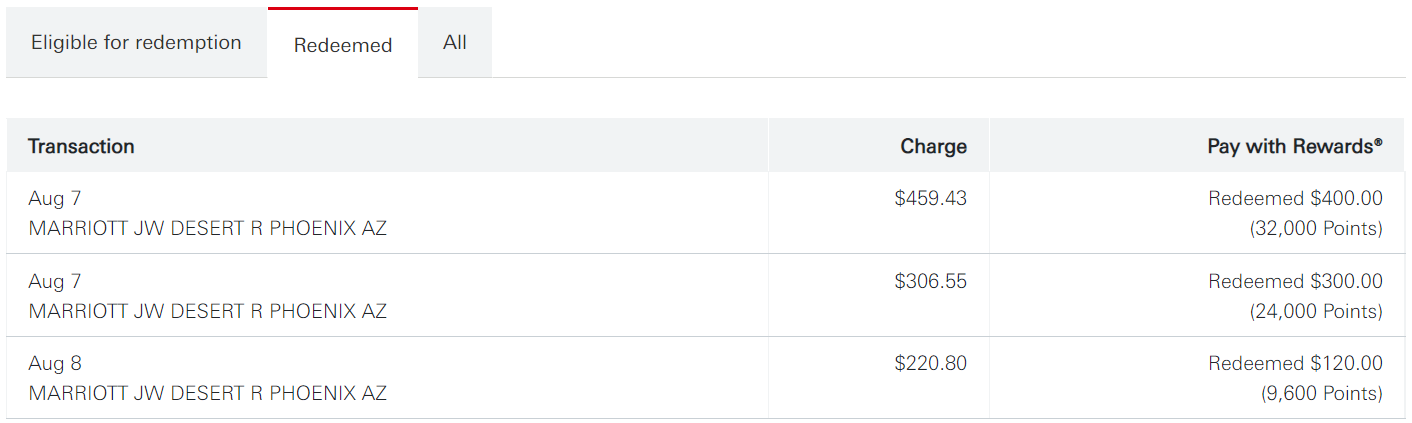Select the Aug 7 $306.55 Marriott transaction
The height and width of the screenshot is (423, 1412).
(207, 311)
